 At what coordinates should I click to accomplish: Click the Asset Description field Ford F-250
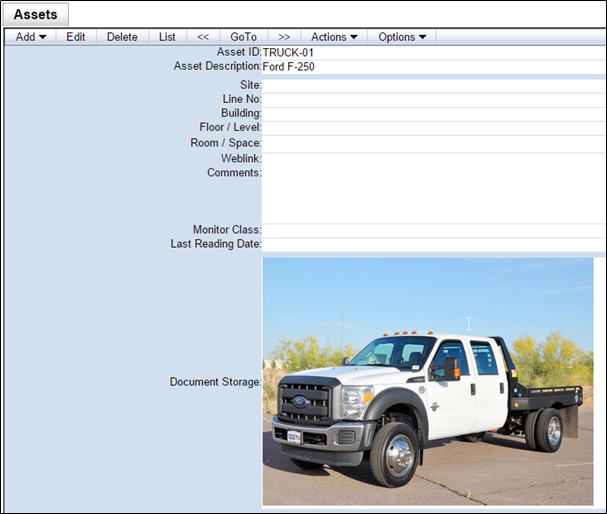tap(433, 67)
